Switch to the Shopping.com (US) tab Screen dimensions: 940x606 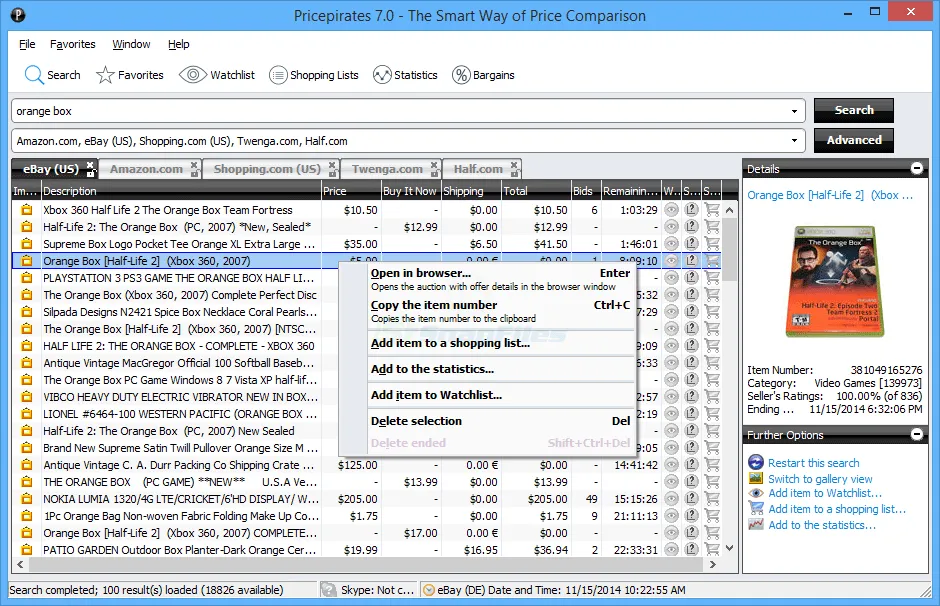[267, 169]
